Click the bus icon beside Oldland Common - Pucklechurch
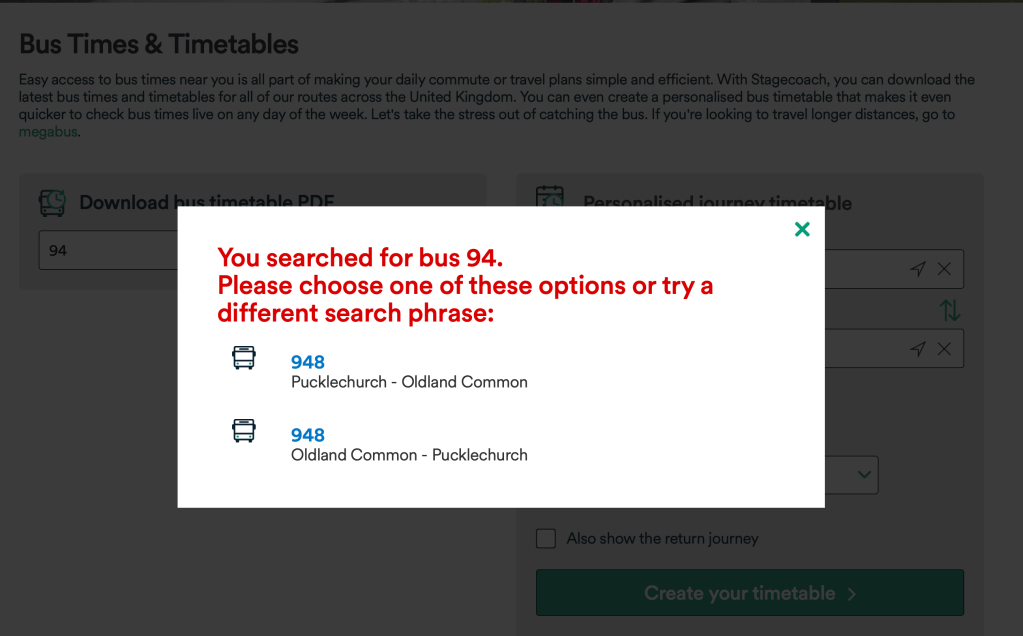1023x636 pixels. [244, 431]
